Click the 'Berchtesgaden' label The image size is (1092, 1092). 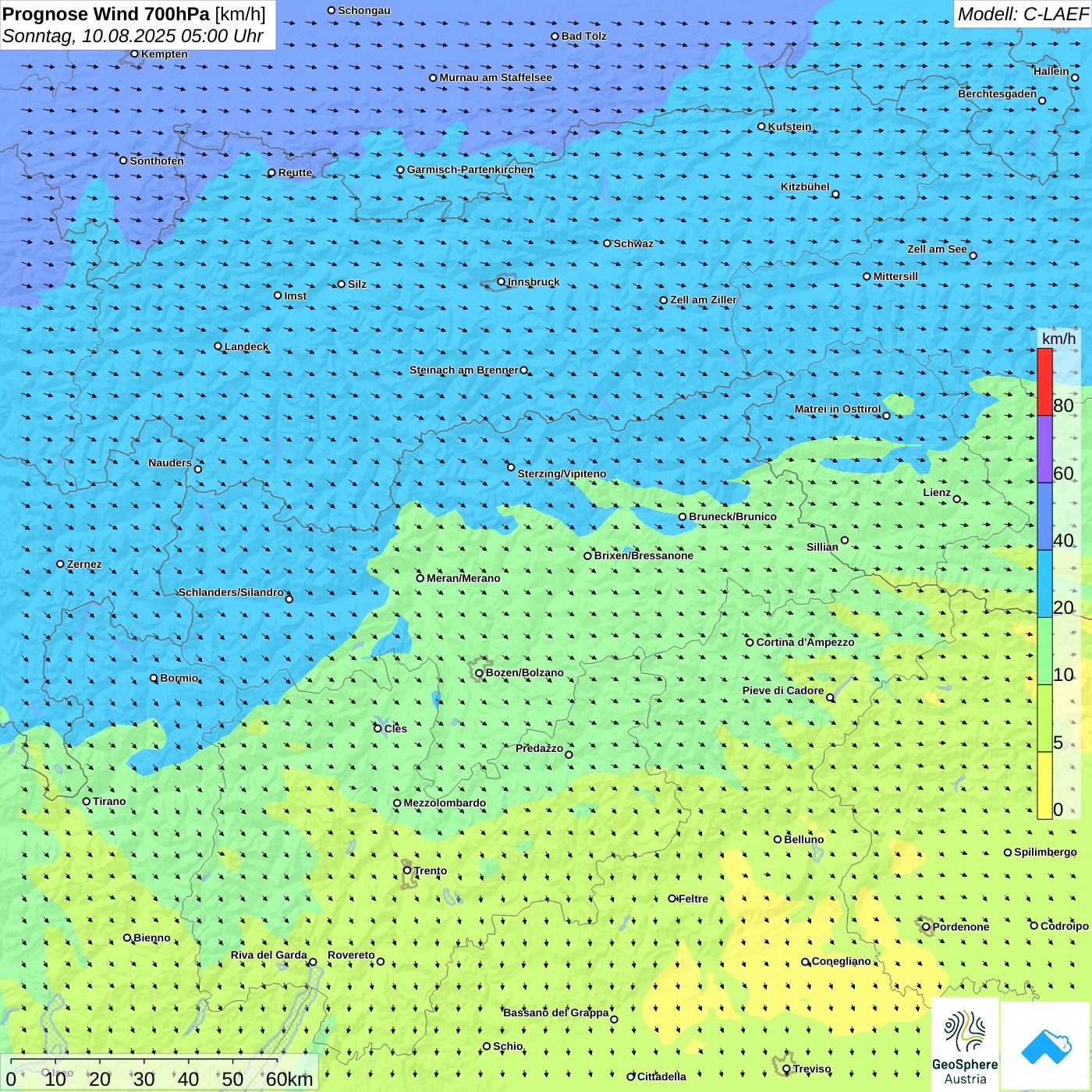click(998, 94)
